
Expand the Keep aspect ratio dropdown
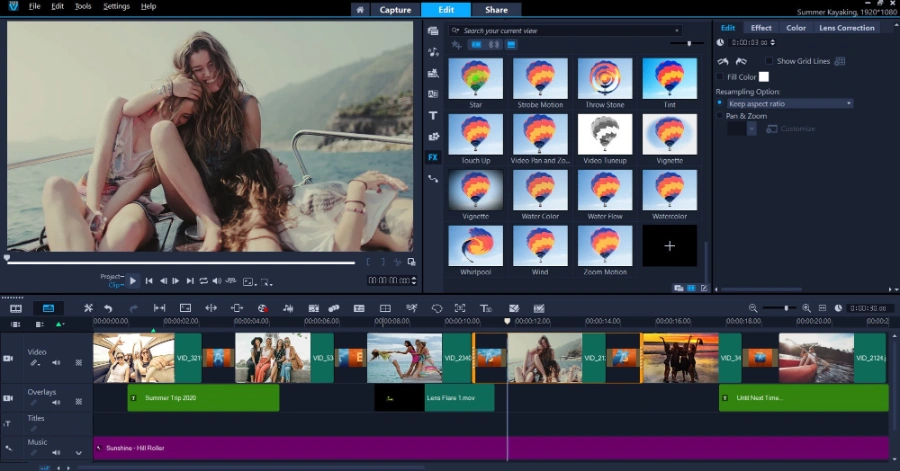789,103
